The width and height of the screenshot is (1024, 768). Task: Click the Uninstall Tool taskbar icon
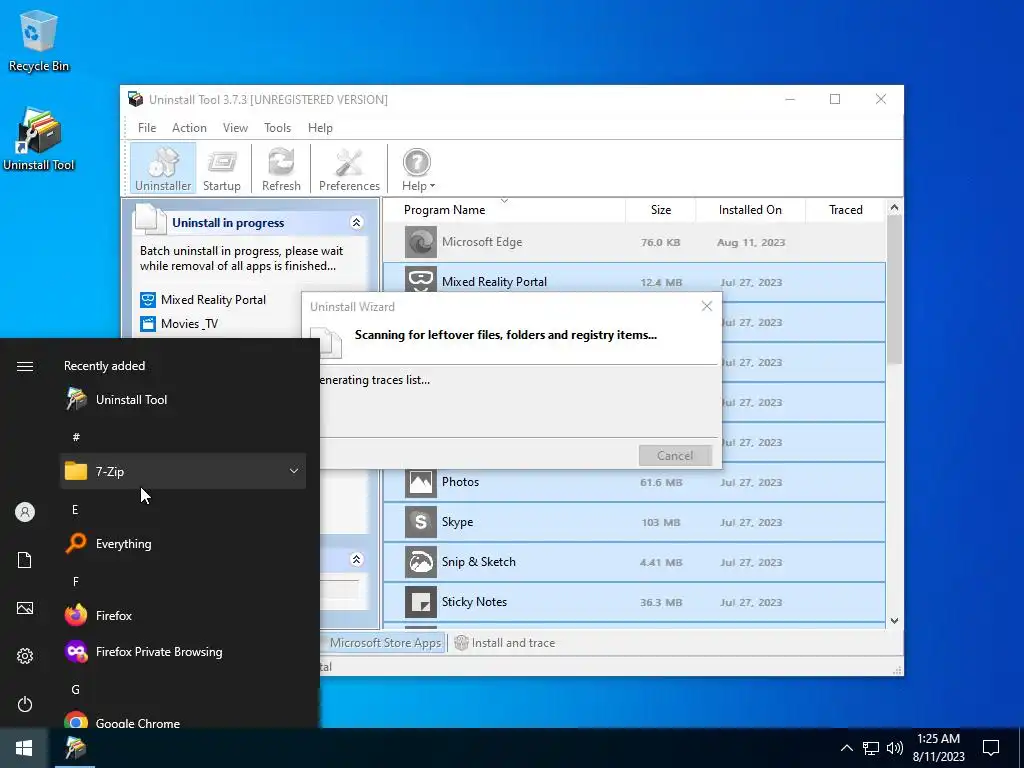[x=76, y=748]
